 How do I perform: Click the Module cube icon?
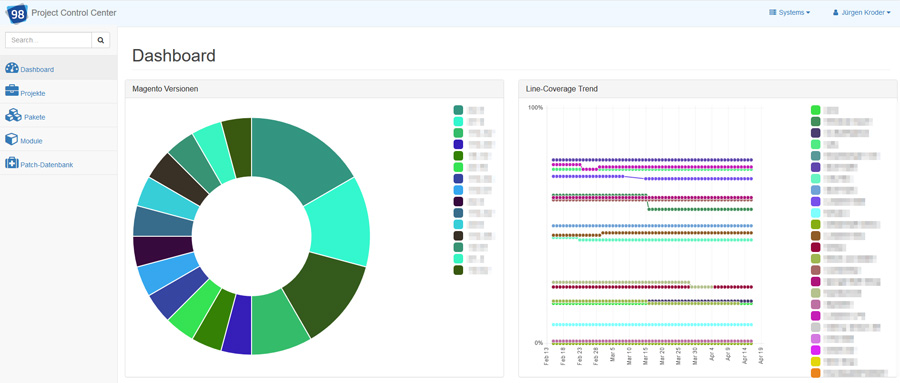click(11, 139)
